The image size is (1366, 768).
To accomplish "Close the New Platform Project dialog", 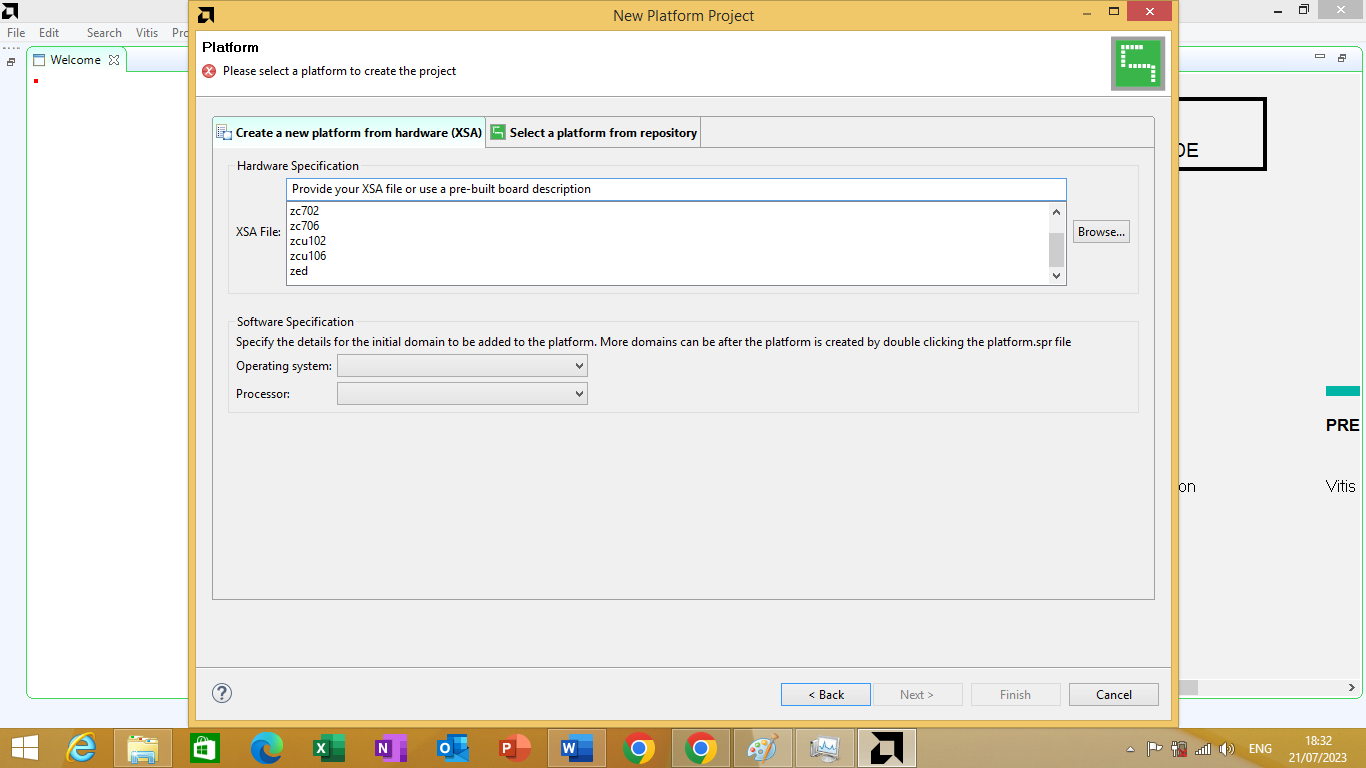I will (x=1150, y=11).
